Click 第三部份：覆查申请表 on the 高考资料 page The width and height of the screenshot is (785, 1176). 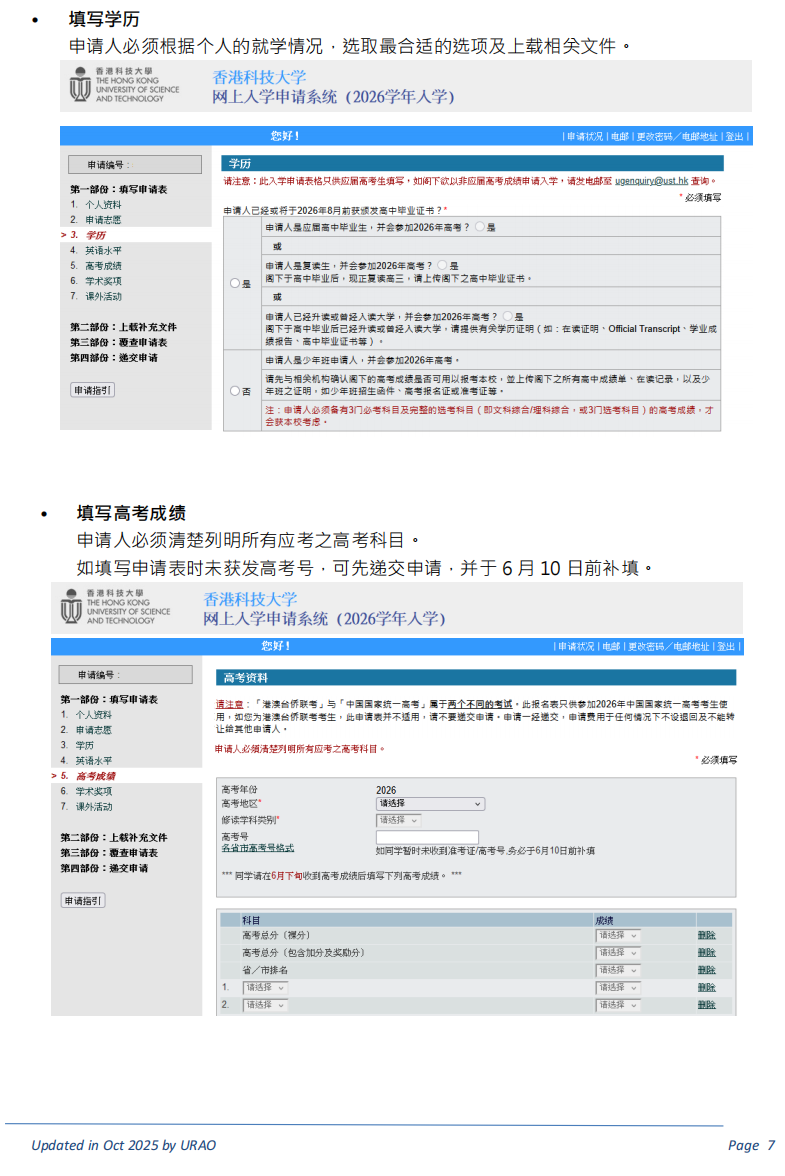pos(109,853)
